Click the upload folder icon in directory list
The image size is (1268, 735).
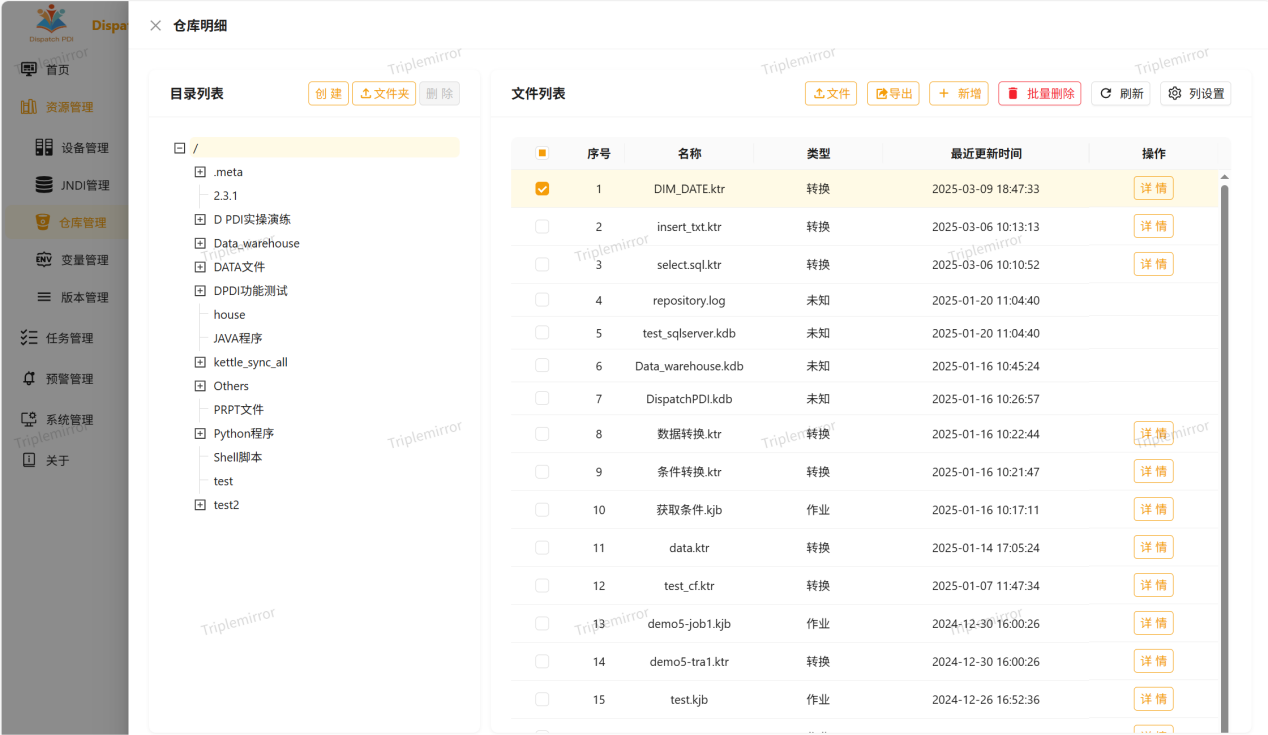click(366, 94)
